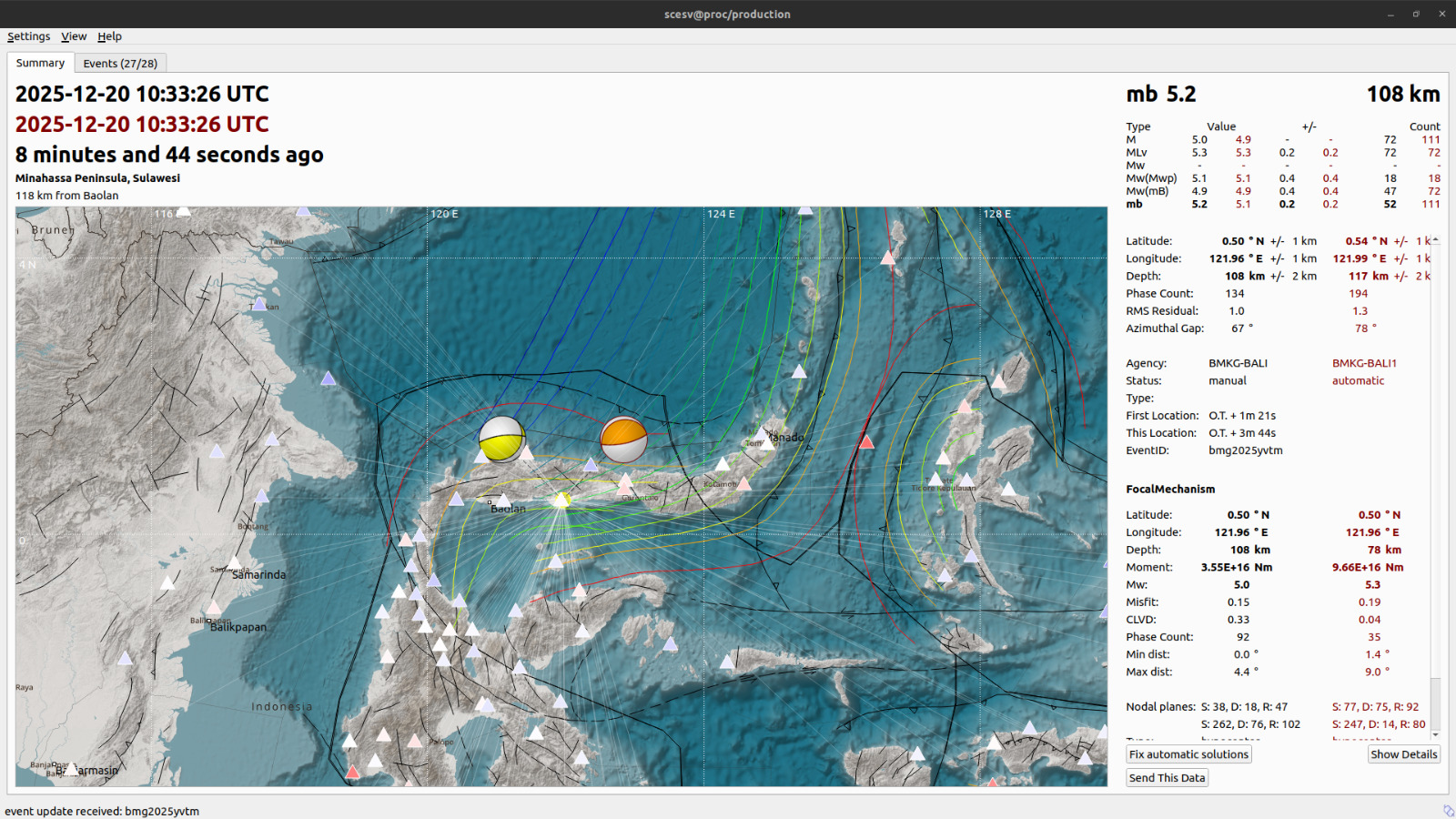The width and height of the screenshot is (1456, 819).
Task: Click the info panel scroll-up arrow
Action: (1435, 240)
